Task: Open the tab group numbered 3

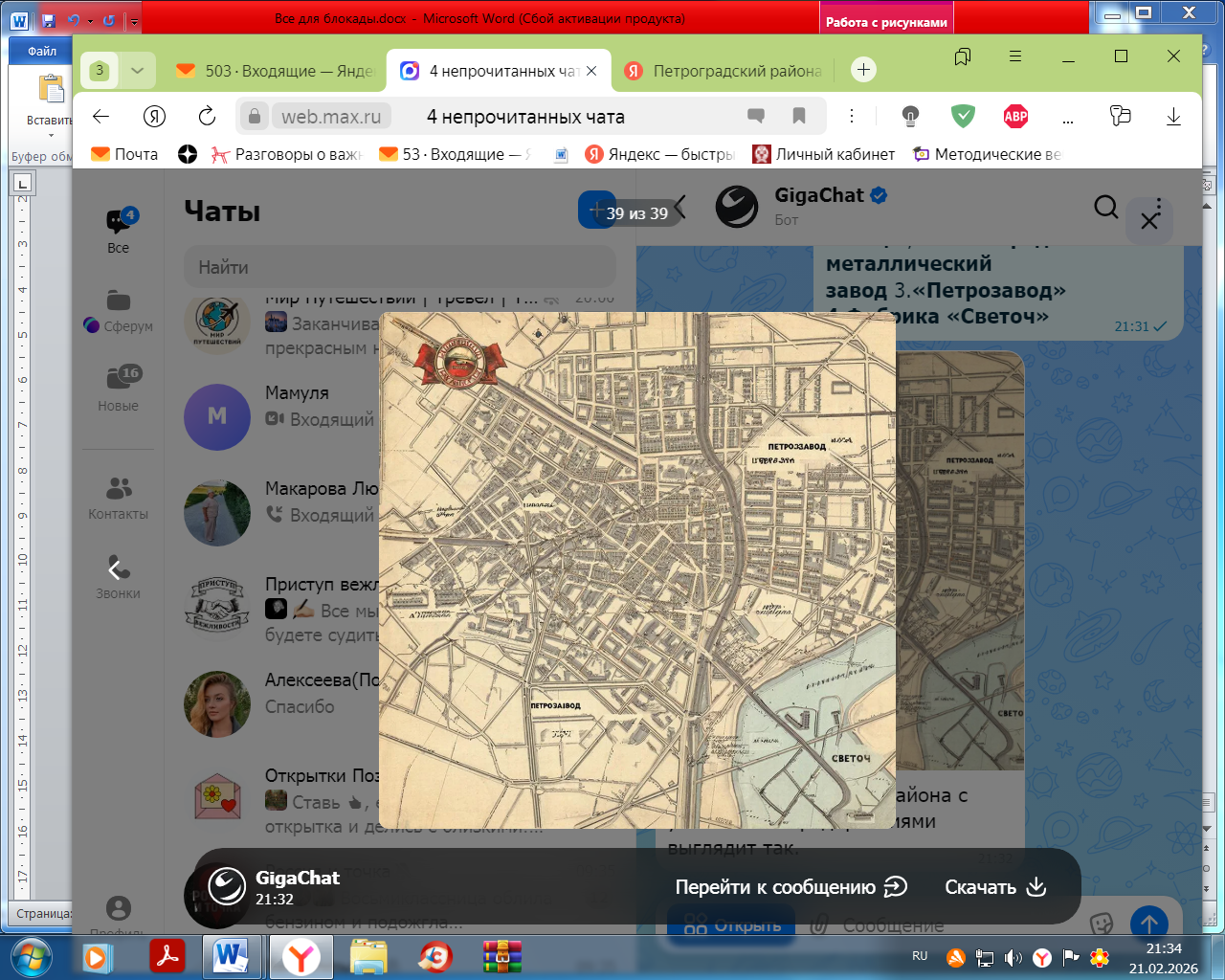Action: [100, 70]
